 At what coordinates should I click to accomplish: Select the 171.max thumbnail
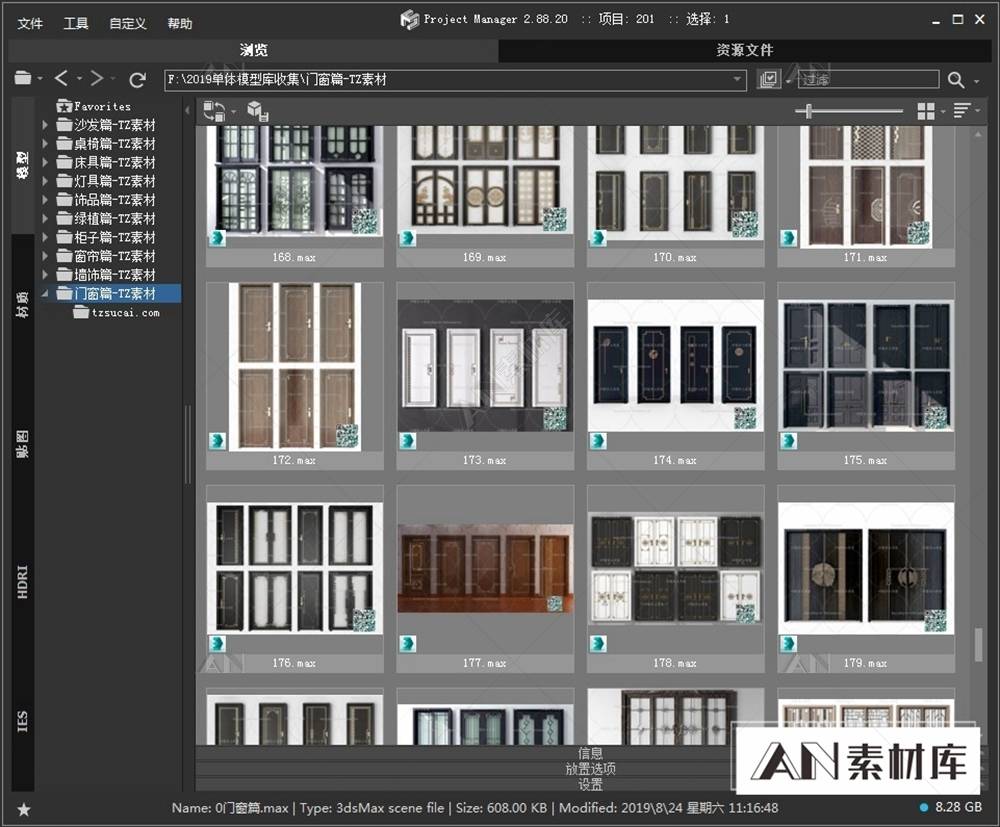pos(865,194)
